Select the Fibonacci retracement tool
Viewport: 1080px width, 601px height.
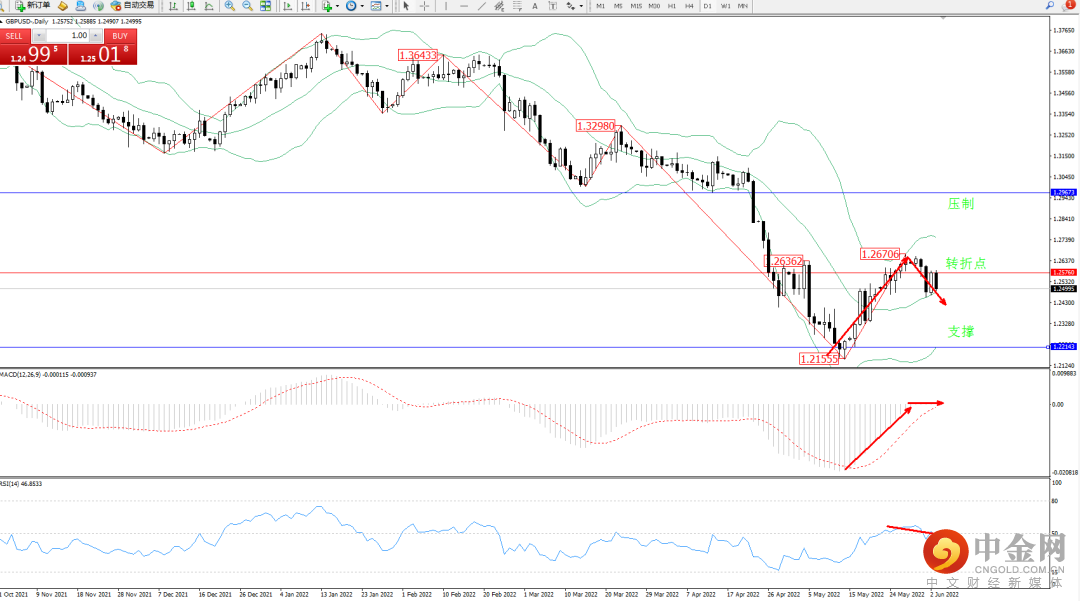point(517,6)
